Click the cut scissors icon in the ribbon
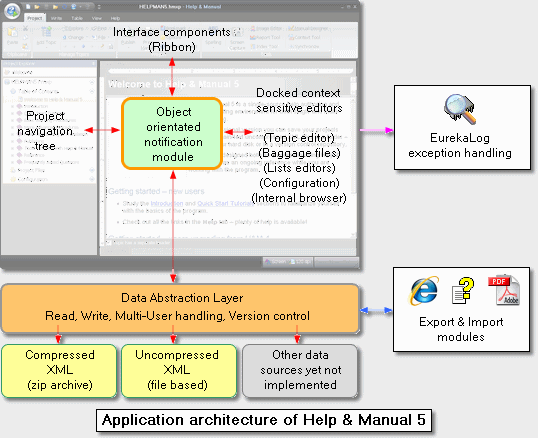The image size is (538, 438). [25, 28]
